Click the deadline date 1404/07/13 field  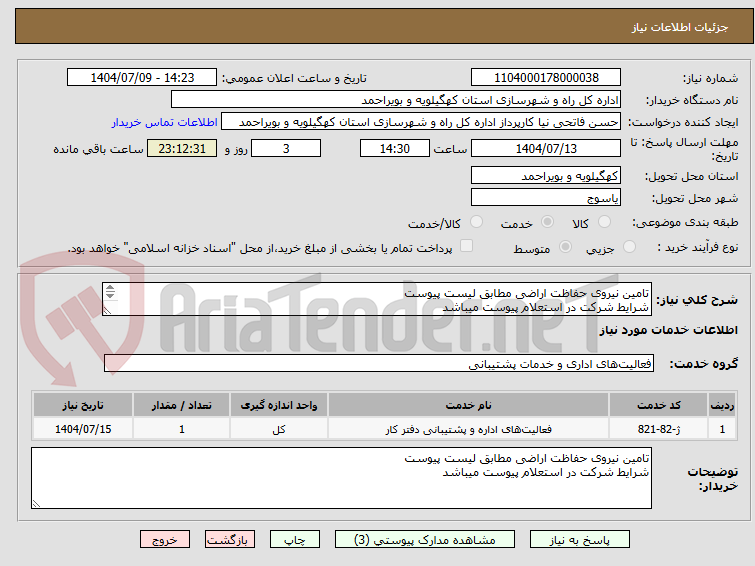[546, 148]
